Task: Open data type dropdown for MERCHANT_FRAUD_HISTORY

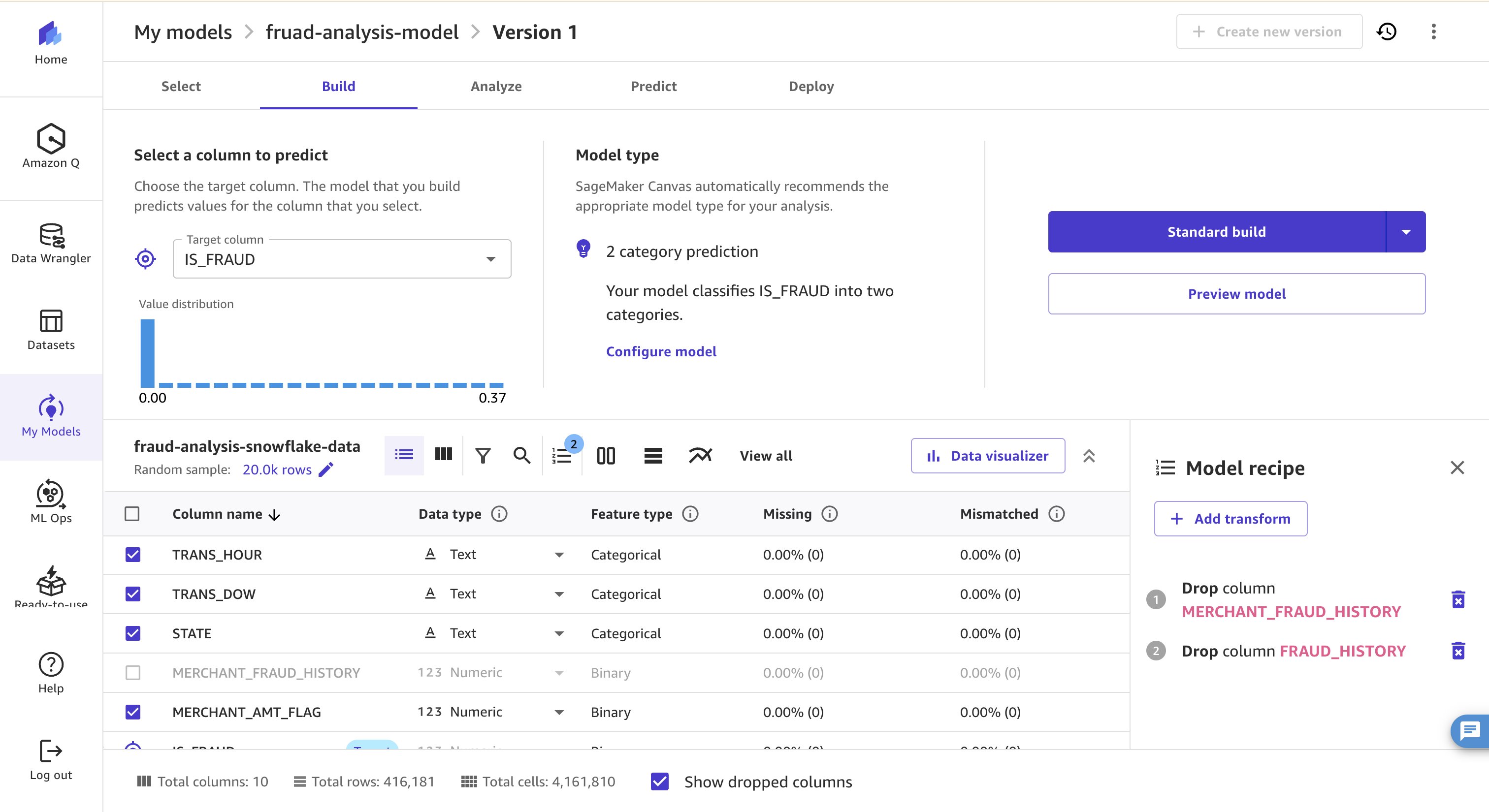Action: (559, 673)
